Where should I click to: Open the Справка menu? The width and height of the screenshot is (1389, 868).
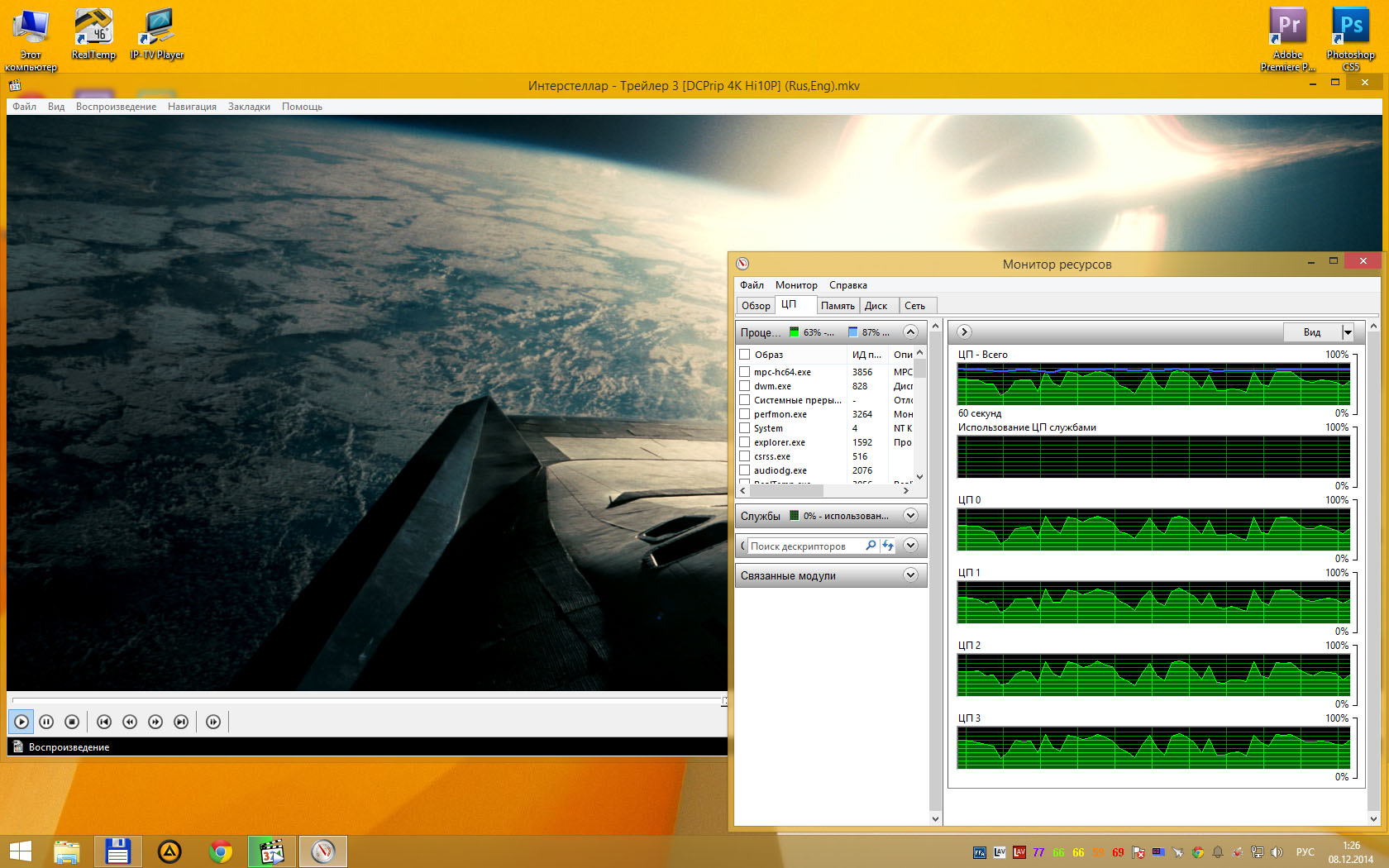848,285
